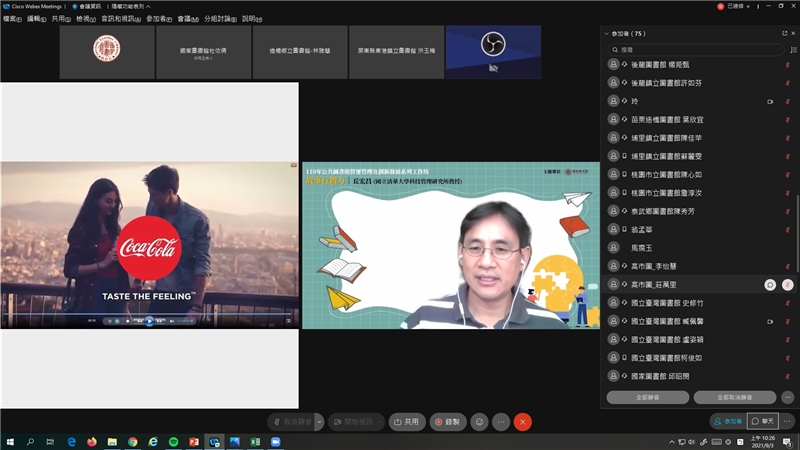Toggle mute icon for 後龍圖書館 楊宛甄
Image resolution: width=800 pixels, height=450 pixels.
[x=788, y=65]
